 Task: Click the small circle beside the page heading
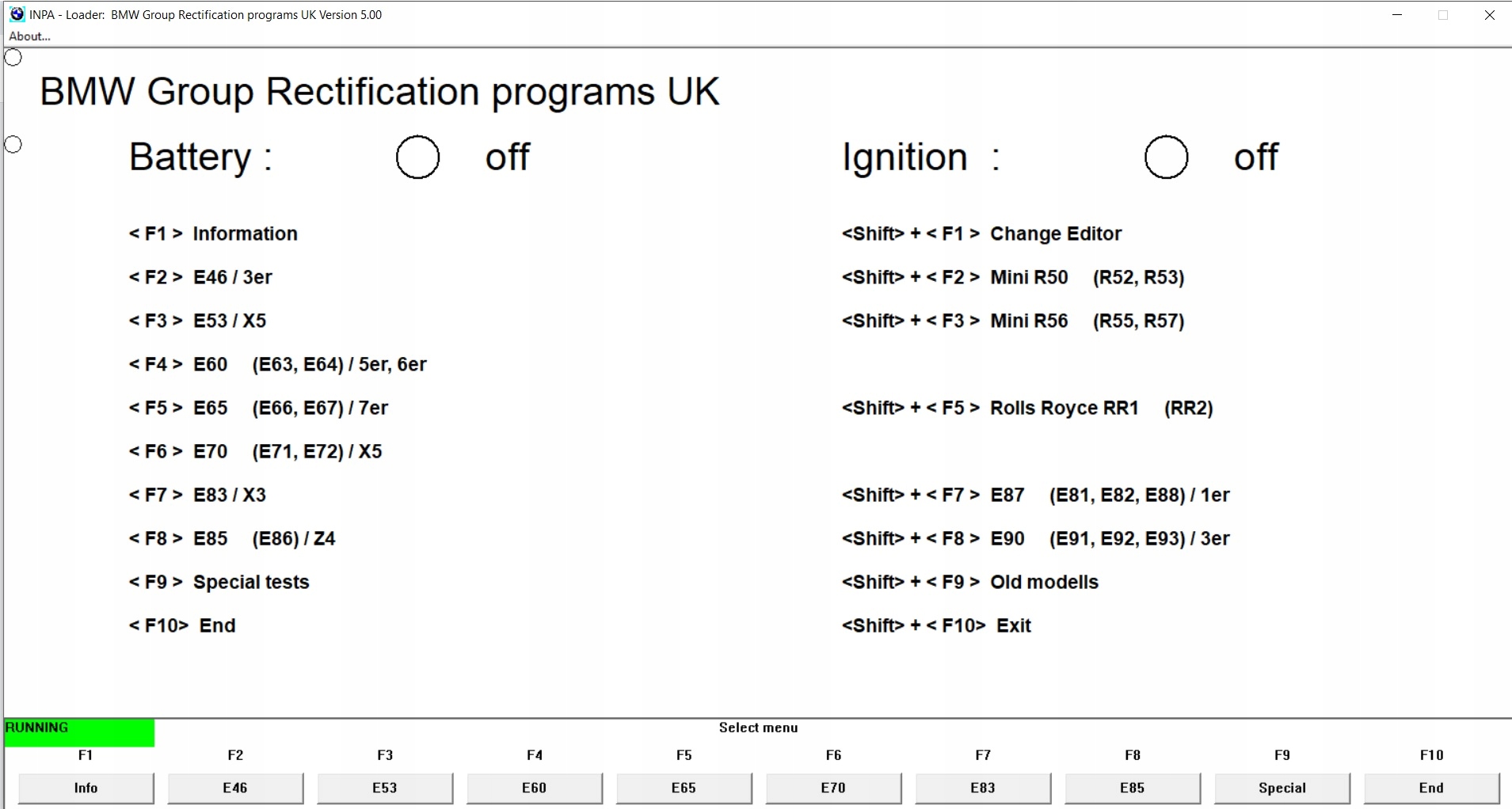tap(13, 58)
